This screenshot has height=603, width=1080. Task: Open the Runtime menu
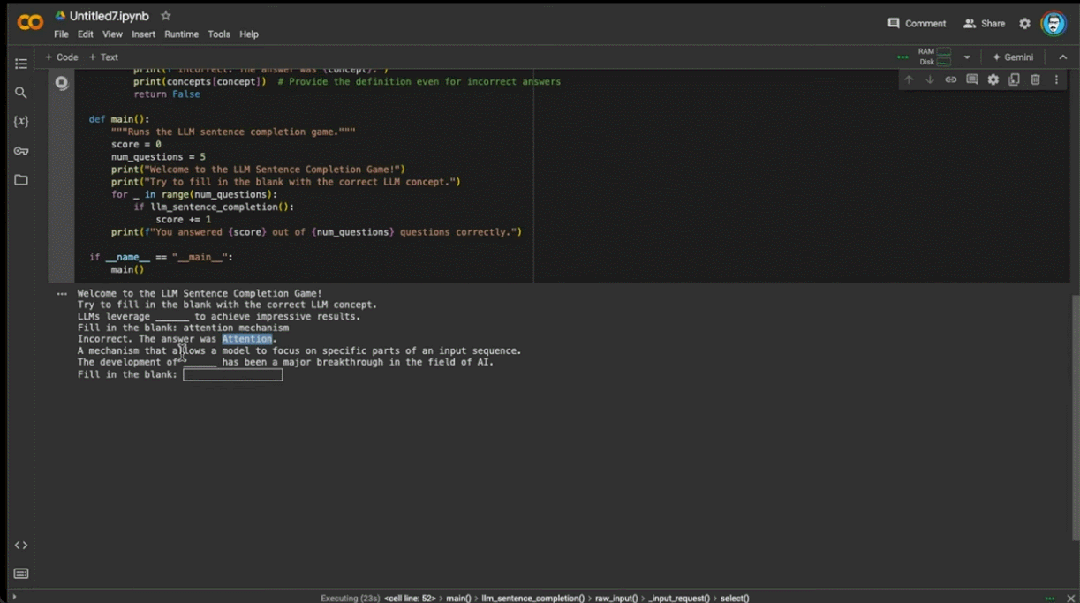[x=181, y=34]
